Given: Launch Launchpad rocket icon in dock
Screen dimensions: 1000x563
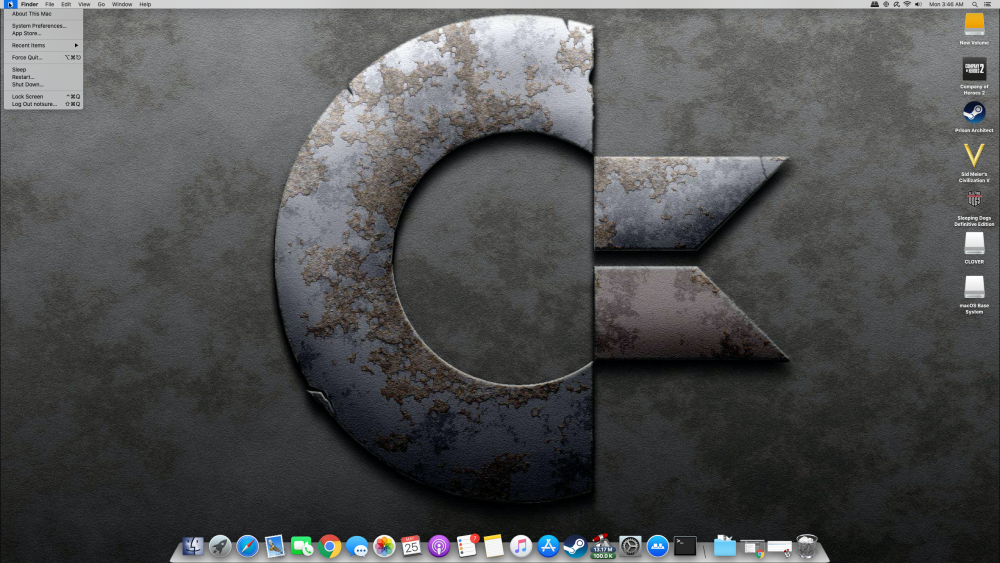Looking at the screenshot, I should point(220,546).
